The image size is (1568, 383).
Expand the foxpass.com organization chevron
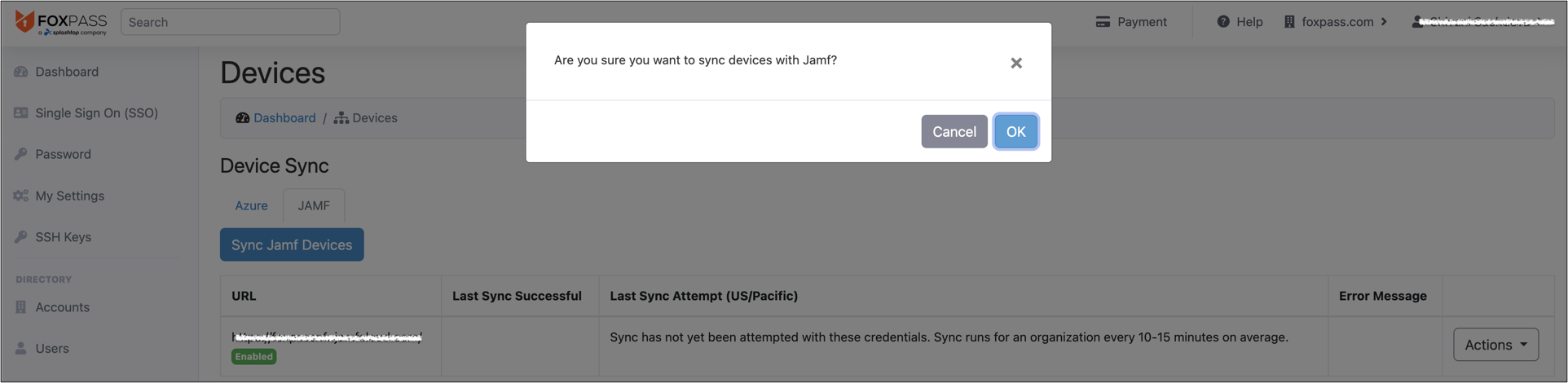(1384, 22)
